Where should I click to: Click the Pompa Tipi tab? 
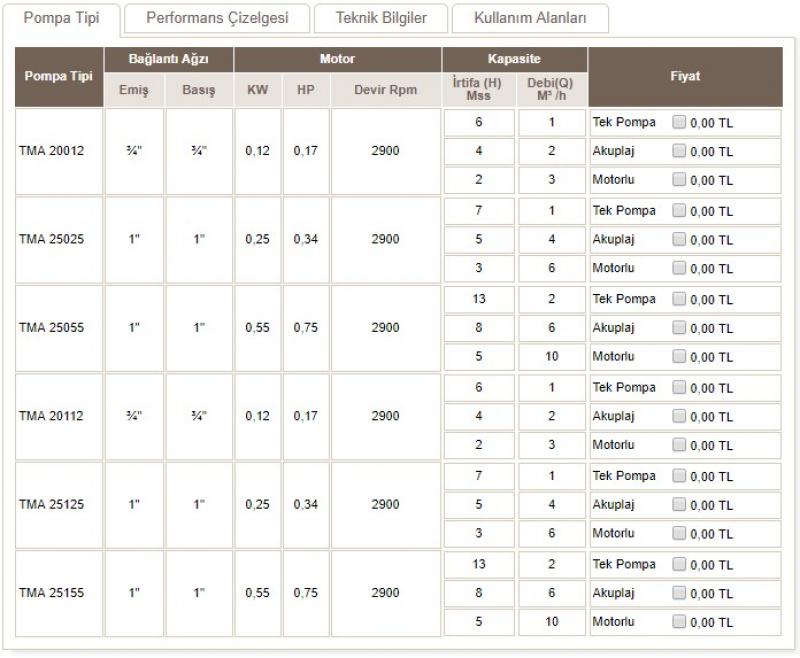click(x=61, y=18)
